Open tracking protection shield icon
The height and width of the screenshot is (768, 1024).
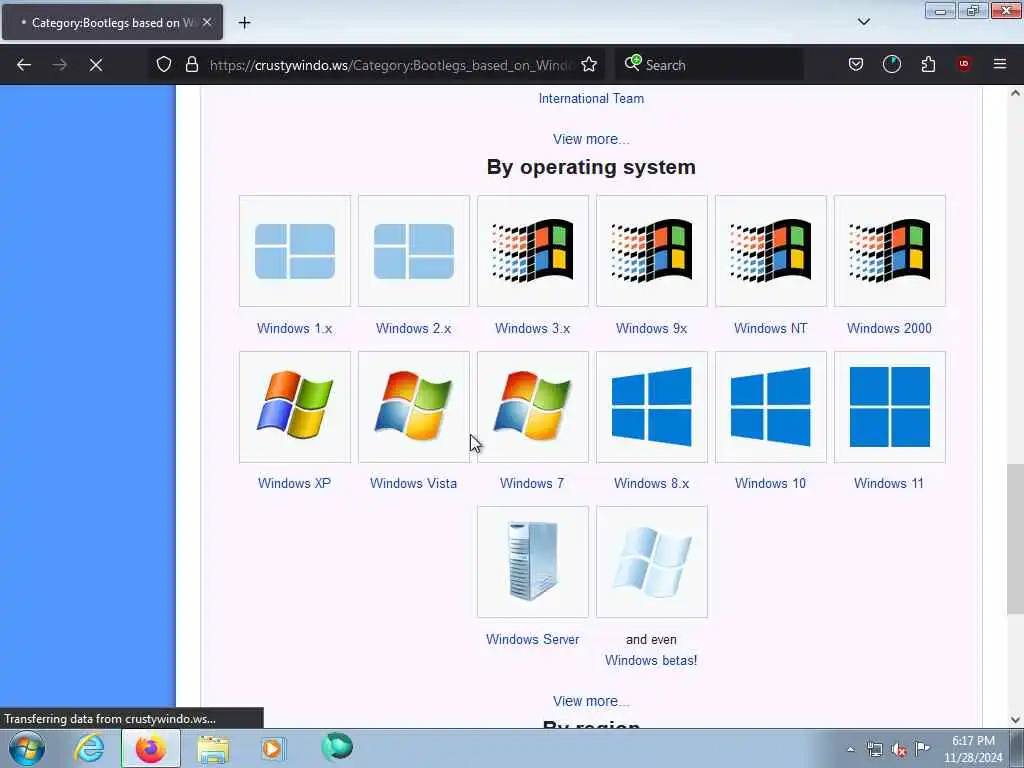(164, 65)
